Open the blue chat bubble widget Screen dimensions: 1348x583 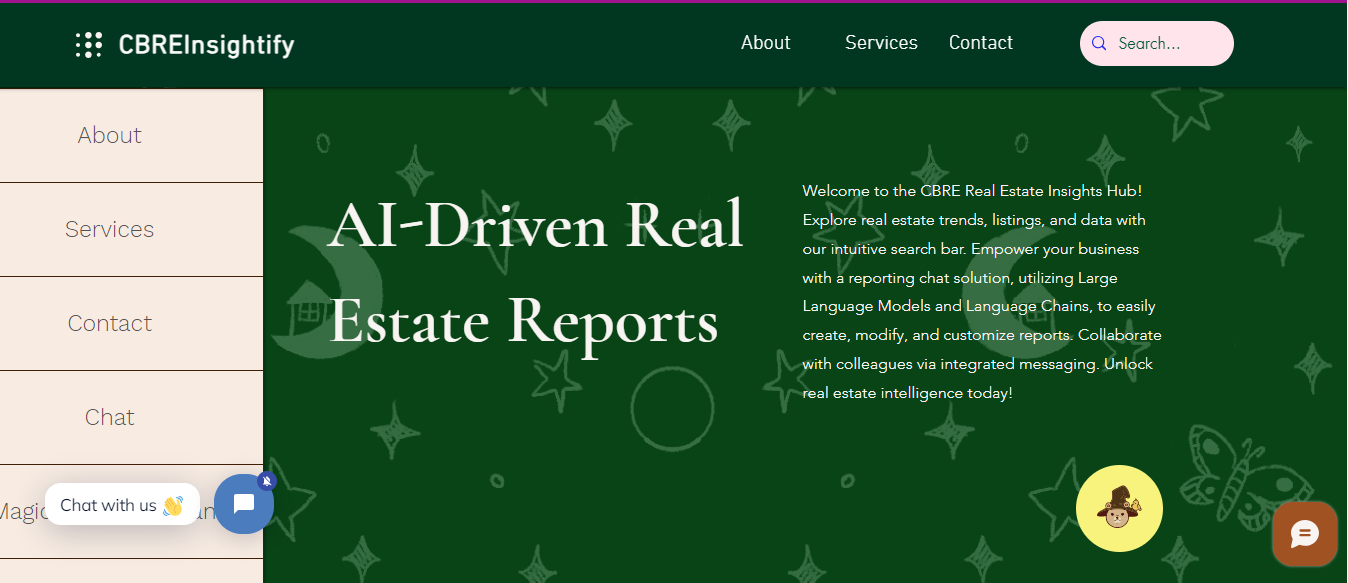[x=243, y=504]
